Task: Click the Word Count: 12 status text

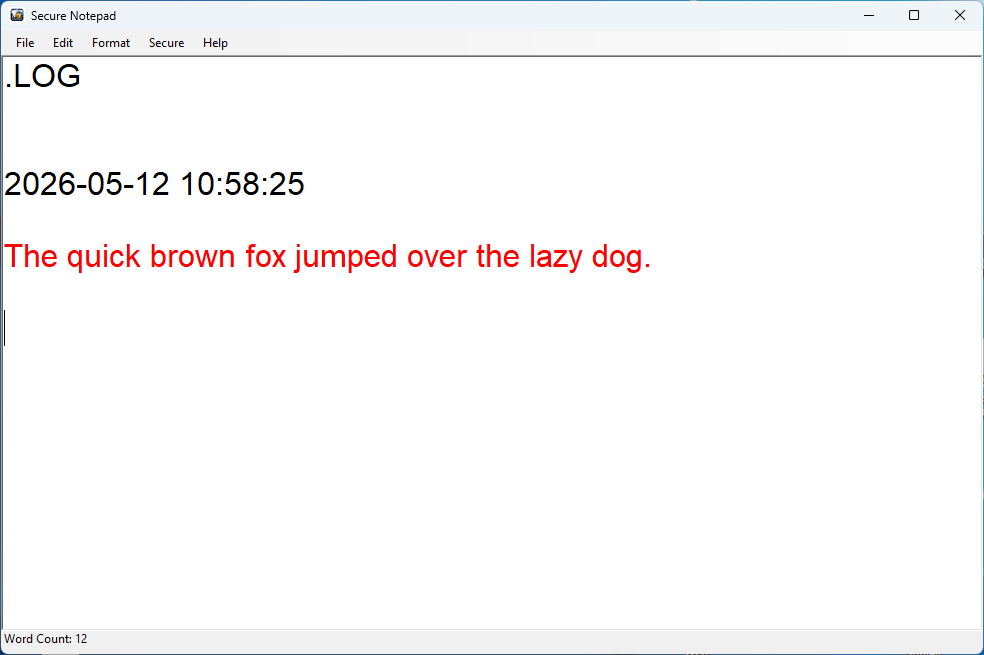Action: (46, 639)
